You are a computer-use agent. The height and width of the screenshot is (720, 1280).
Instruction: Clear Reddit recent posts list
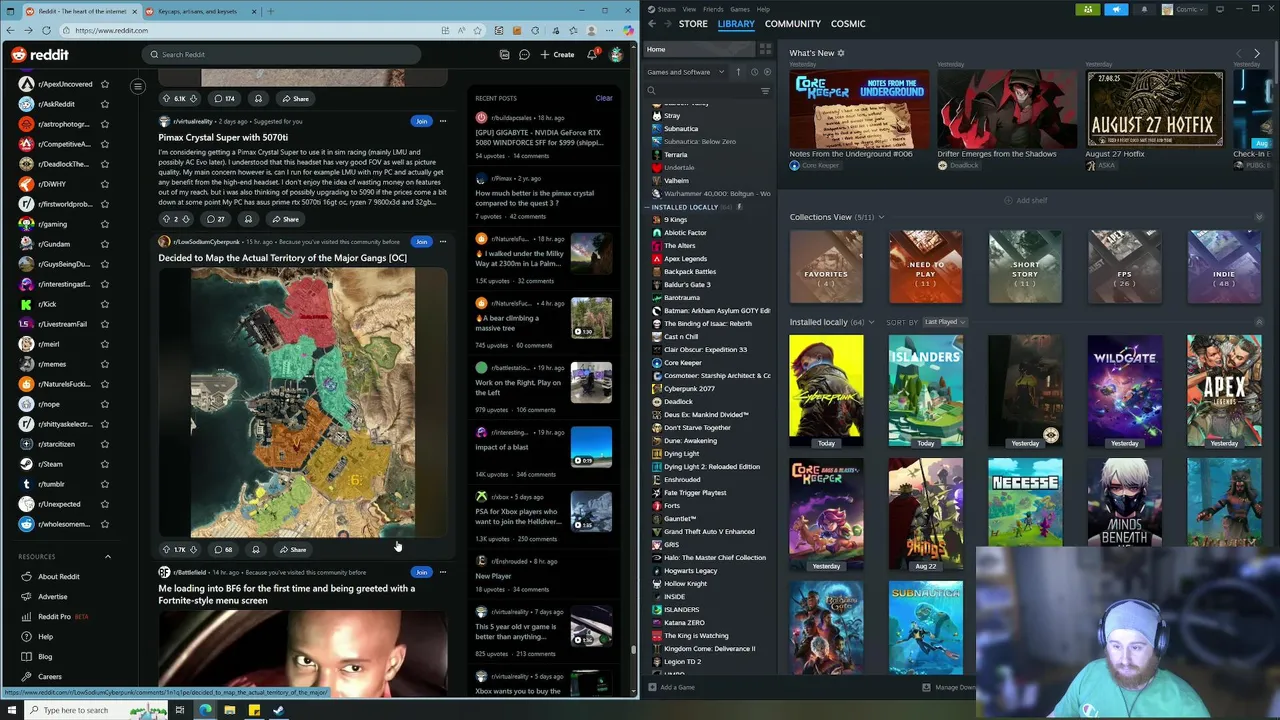click(604, 98)
